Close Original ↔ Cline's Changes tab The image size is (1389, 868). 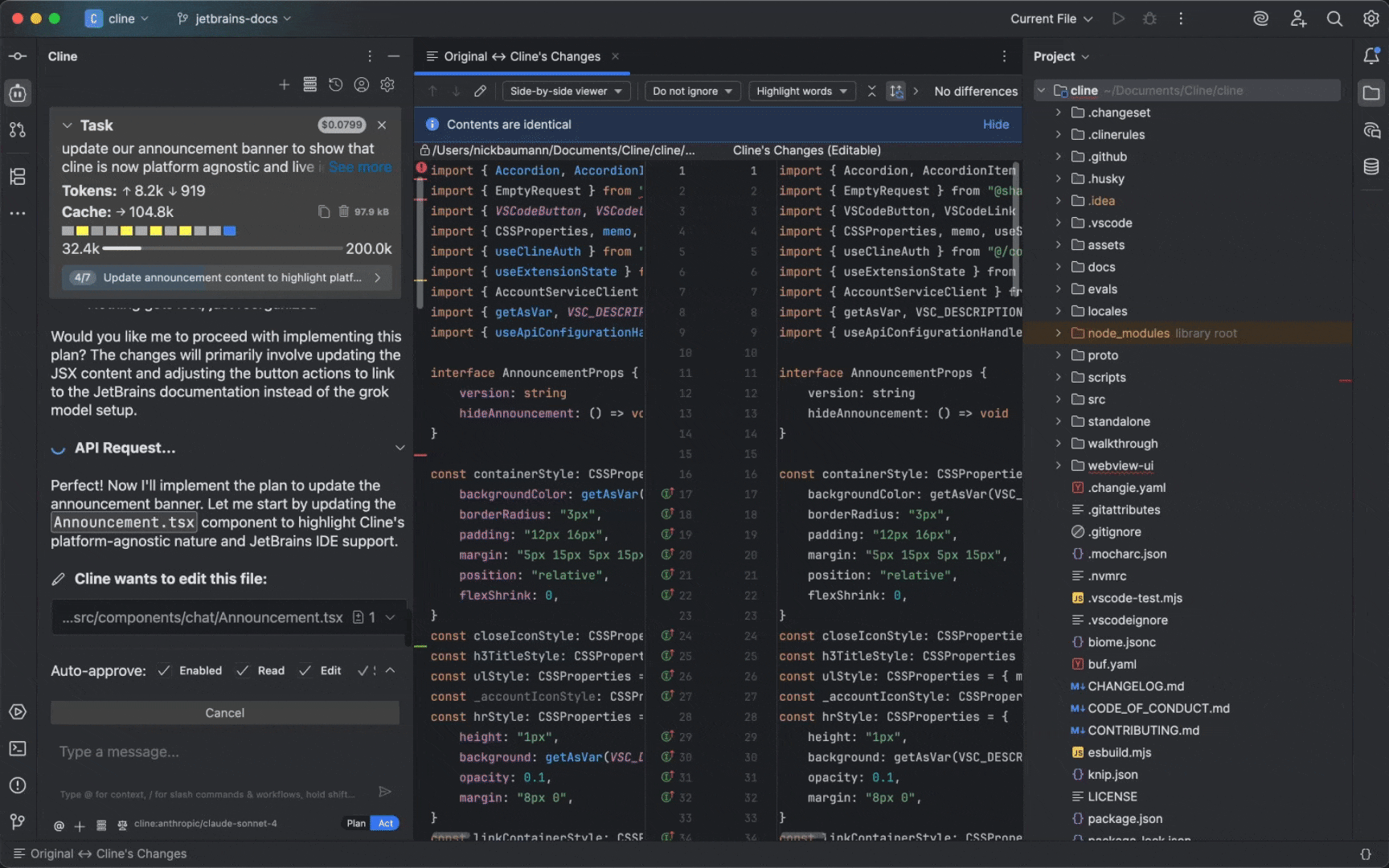(x=615, y=56)
